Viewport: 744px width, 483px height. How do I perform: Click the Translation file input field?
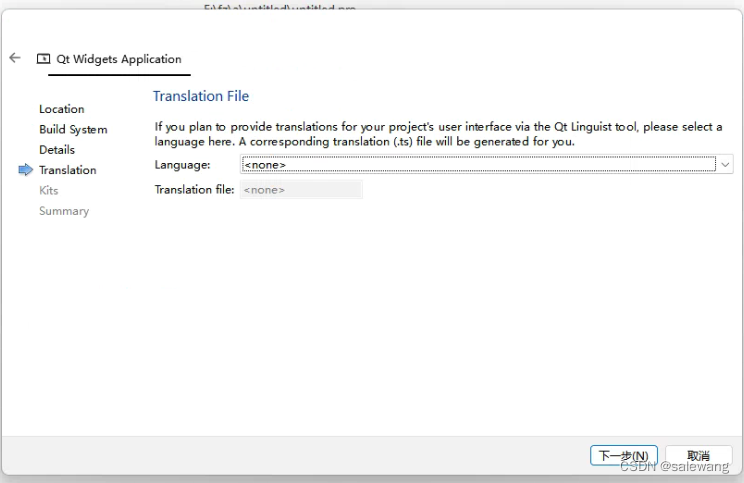301,190
